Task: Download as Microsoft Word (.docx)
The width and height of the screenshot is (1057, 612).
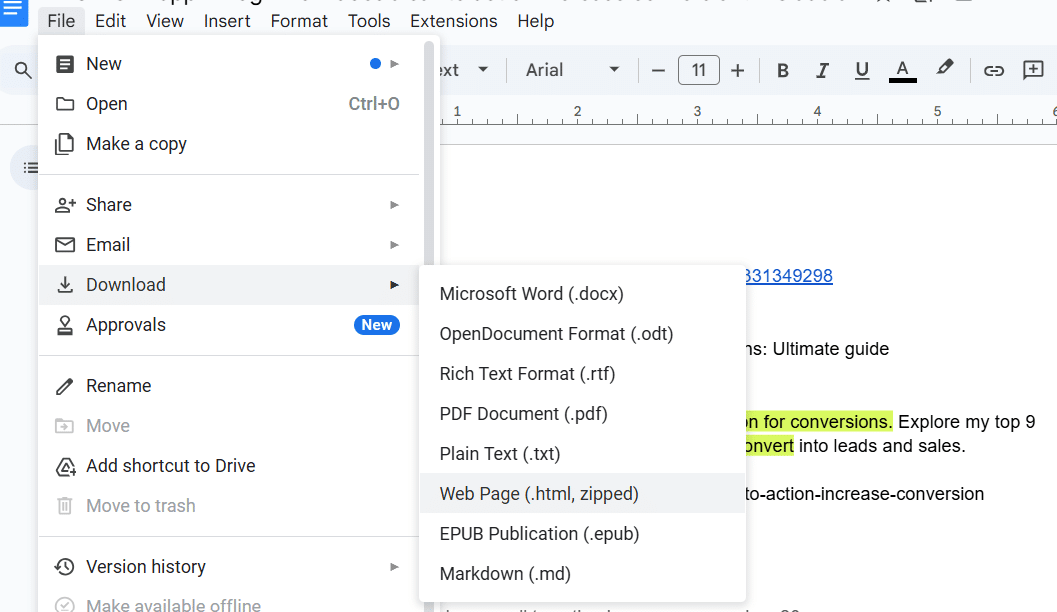Action: pyautogui.click(x=582, y=294)
